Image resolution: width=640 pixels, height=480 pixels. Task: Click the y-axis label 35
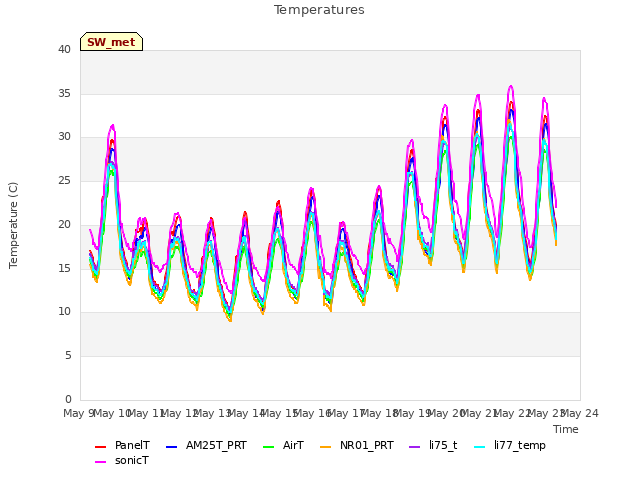pos(64,93)
